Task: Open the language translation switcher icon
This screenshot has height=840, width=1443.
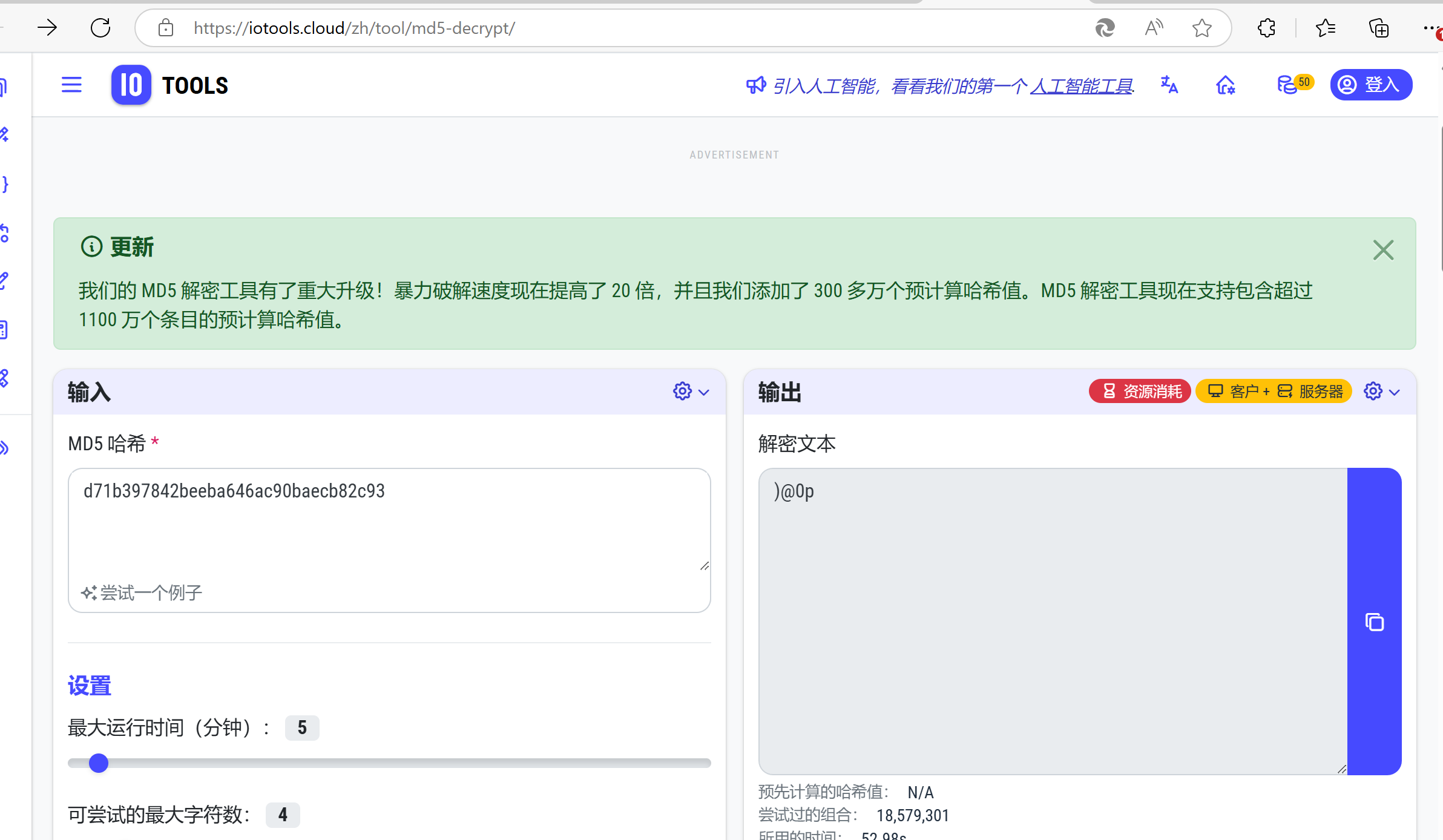Action: coord(1169,85)
